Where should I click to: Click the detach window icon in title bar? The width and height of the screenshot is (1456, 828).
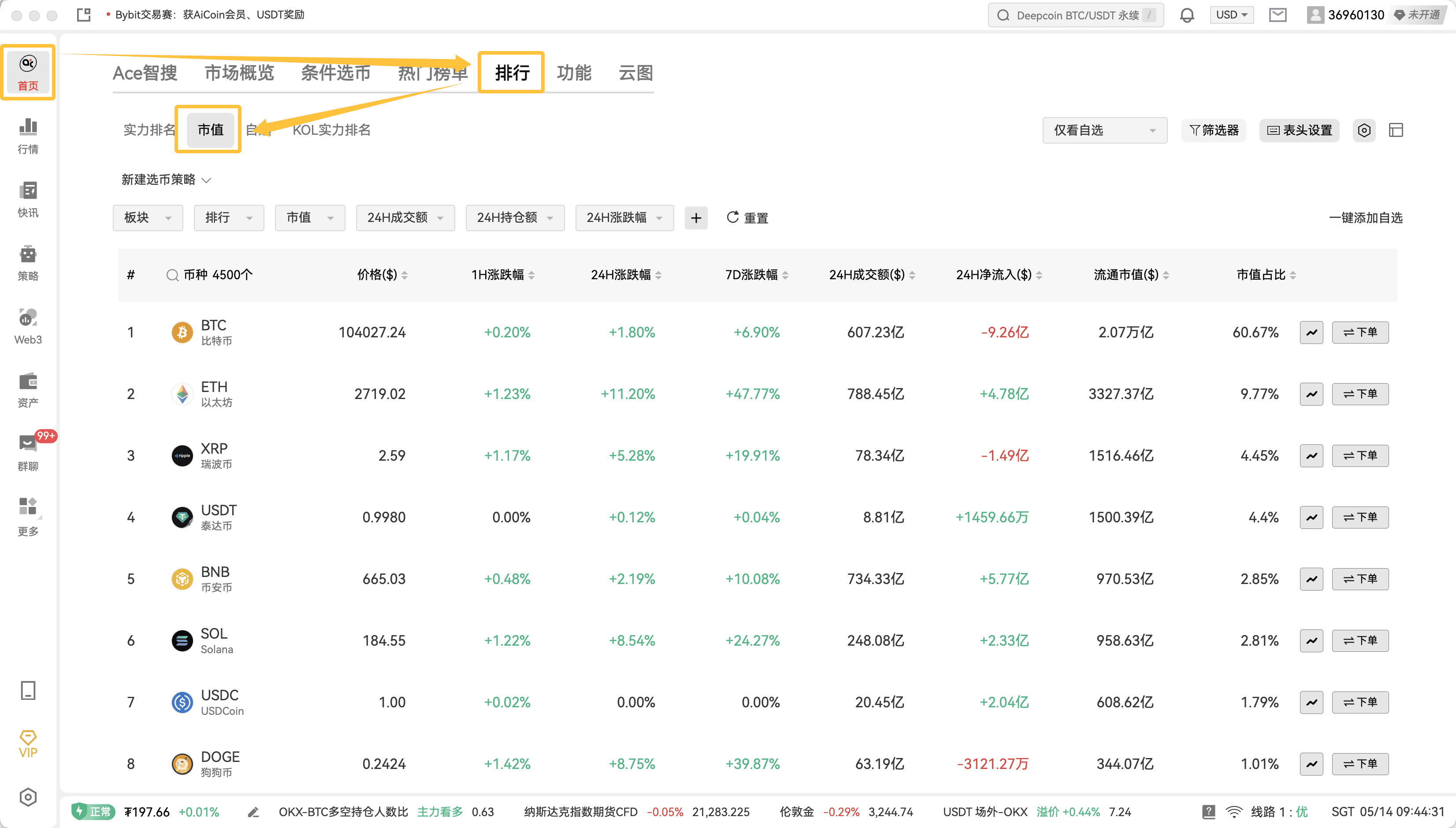[84, 15]
